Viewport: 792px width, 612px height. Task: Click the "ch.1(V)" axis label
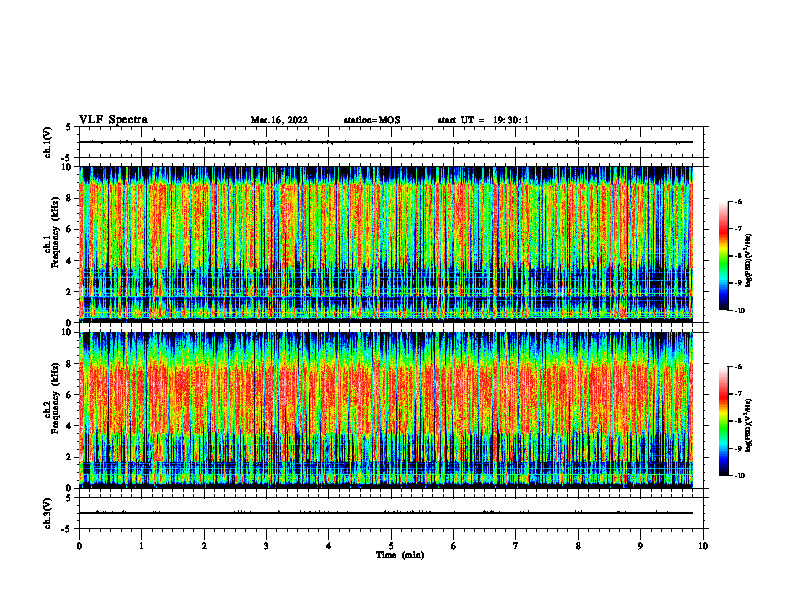pos(48,142)
